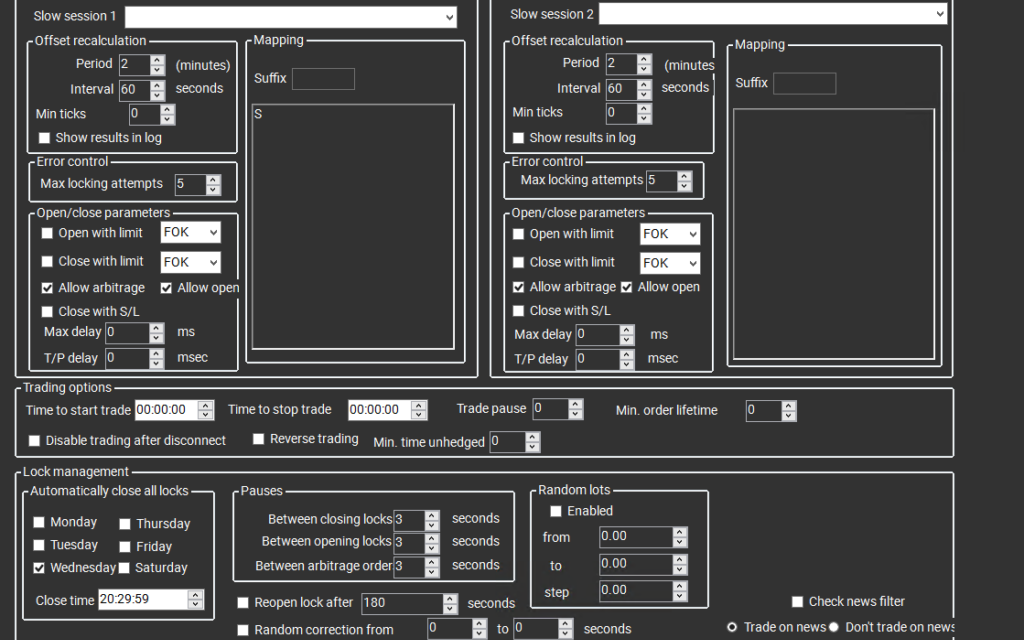Select Don't trade on news option
The width and height of the screenshot is (1024, 640).
click(x=833, y=626)
